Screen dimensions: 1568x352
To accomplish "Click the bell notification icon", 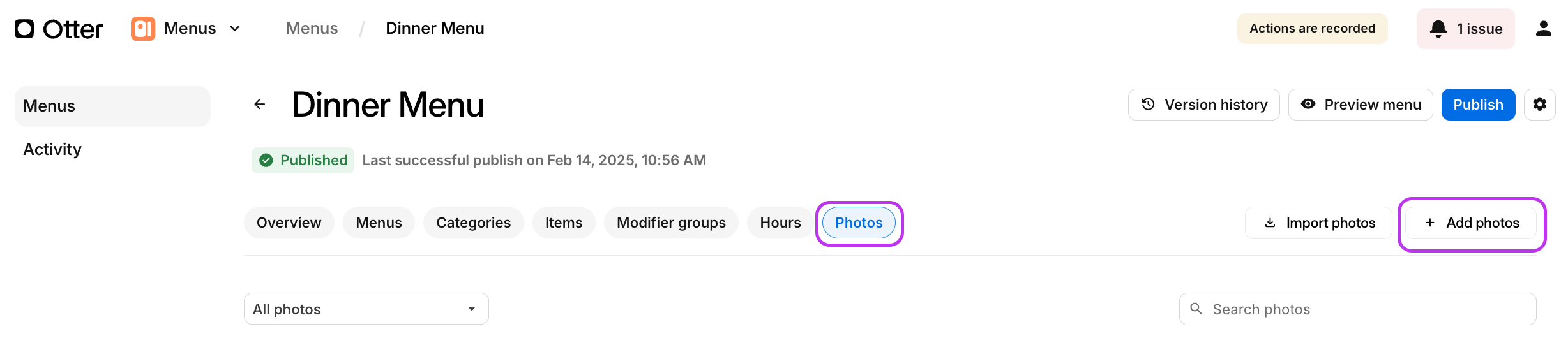I will pyautogui.click(x=1438, y=29).
